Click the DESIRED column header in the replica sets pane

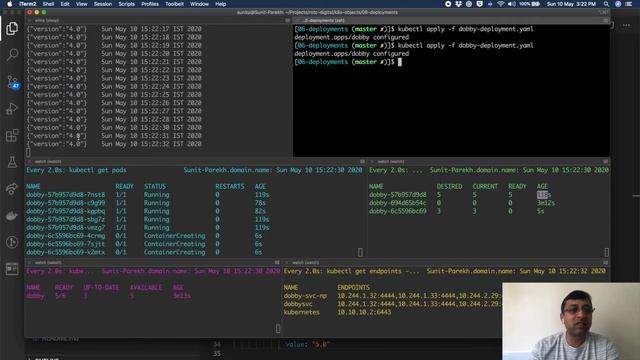point(449,187)
